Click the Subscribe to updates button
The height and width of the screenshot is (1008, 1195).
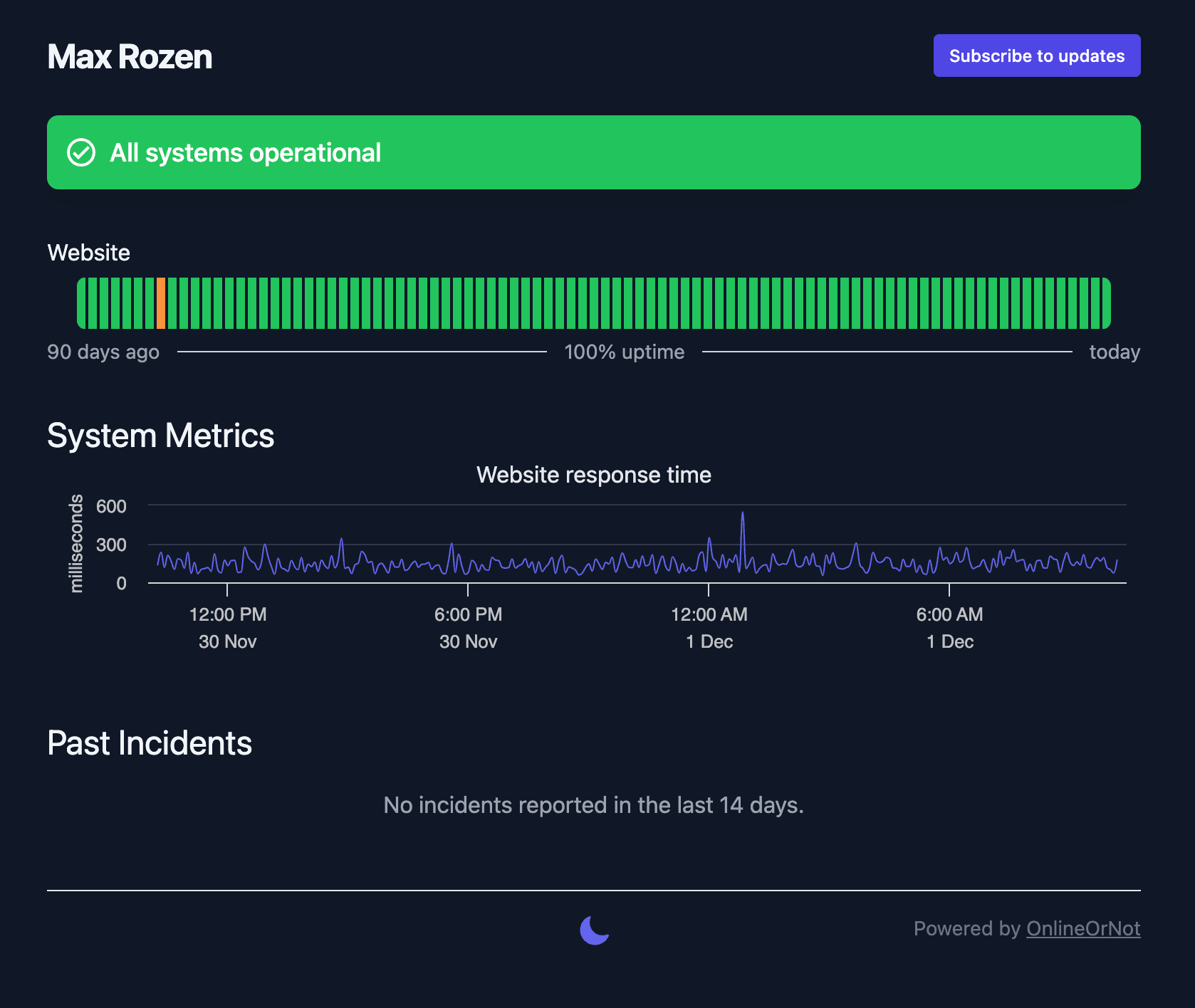(1036, 55)
